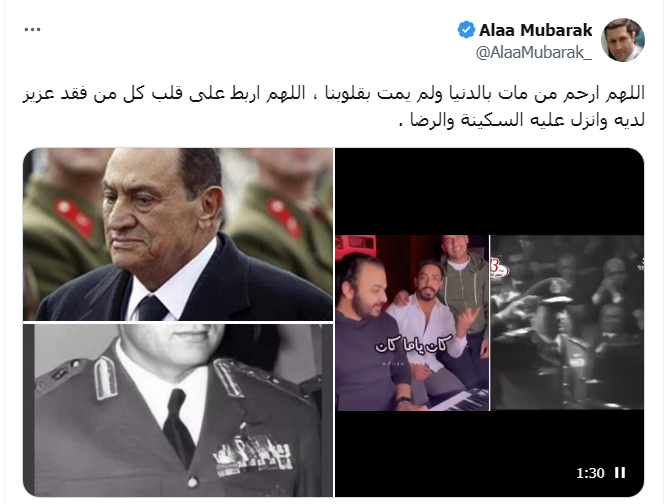Pause the video with the pause button
This screenshot has width=664, height=504.
click(x=620, y=473)
